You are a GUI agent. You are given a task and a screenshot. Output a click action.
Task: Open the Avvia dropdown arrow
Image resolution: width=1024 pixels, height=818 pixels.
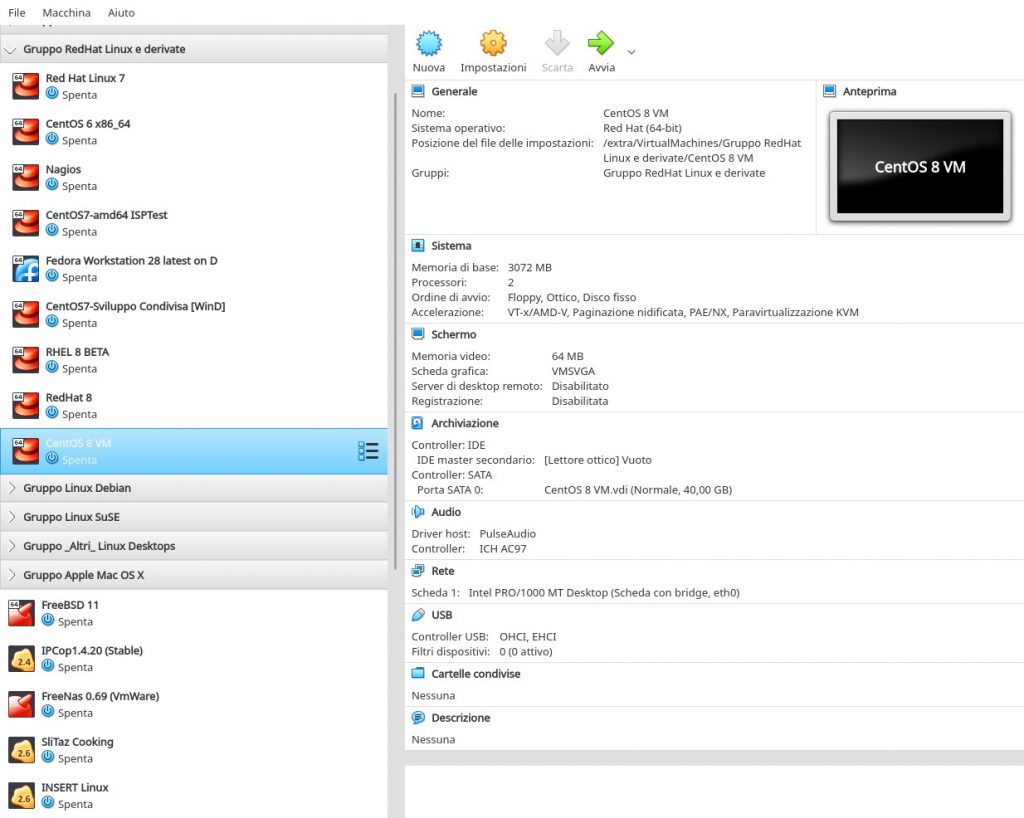pyautogui.click(x=631, y=52)
